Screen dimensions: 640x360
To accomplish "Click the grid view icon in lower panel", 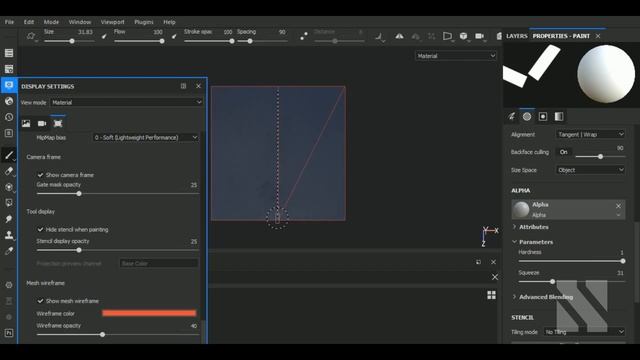I will [x=491, y=295].
